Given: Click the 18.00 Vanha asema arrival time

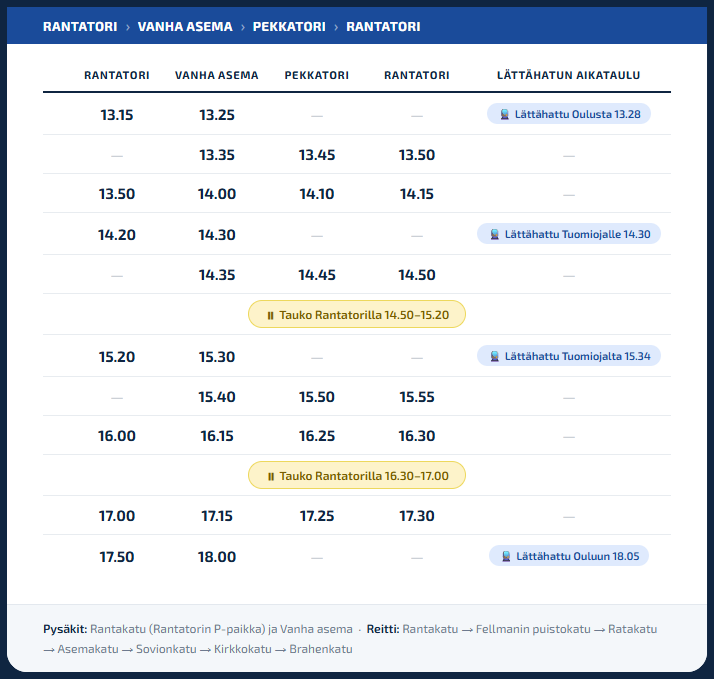Looking at the screenshot, I should coord(217,556).
